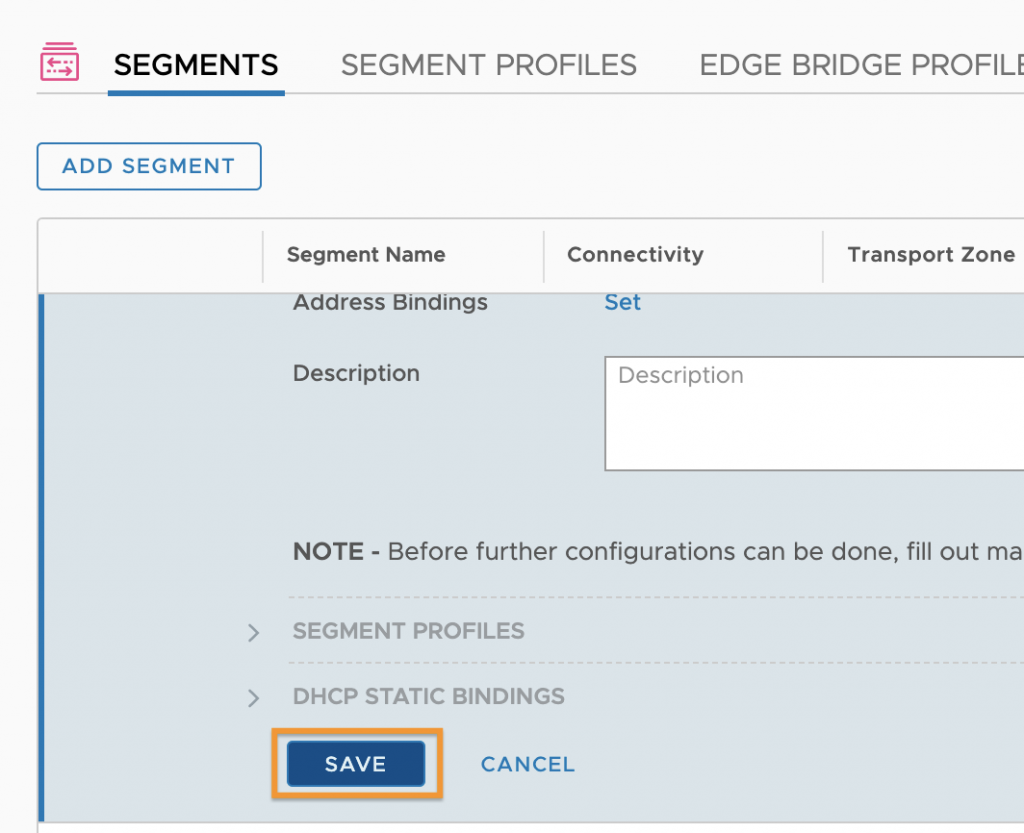The height and width of the screenshot is (833, 1024).
Task: Click the Description field label
Action: pyautogui.click(x=357, y=373)
